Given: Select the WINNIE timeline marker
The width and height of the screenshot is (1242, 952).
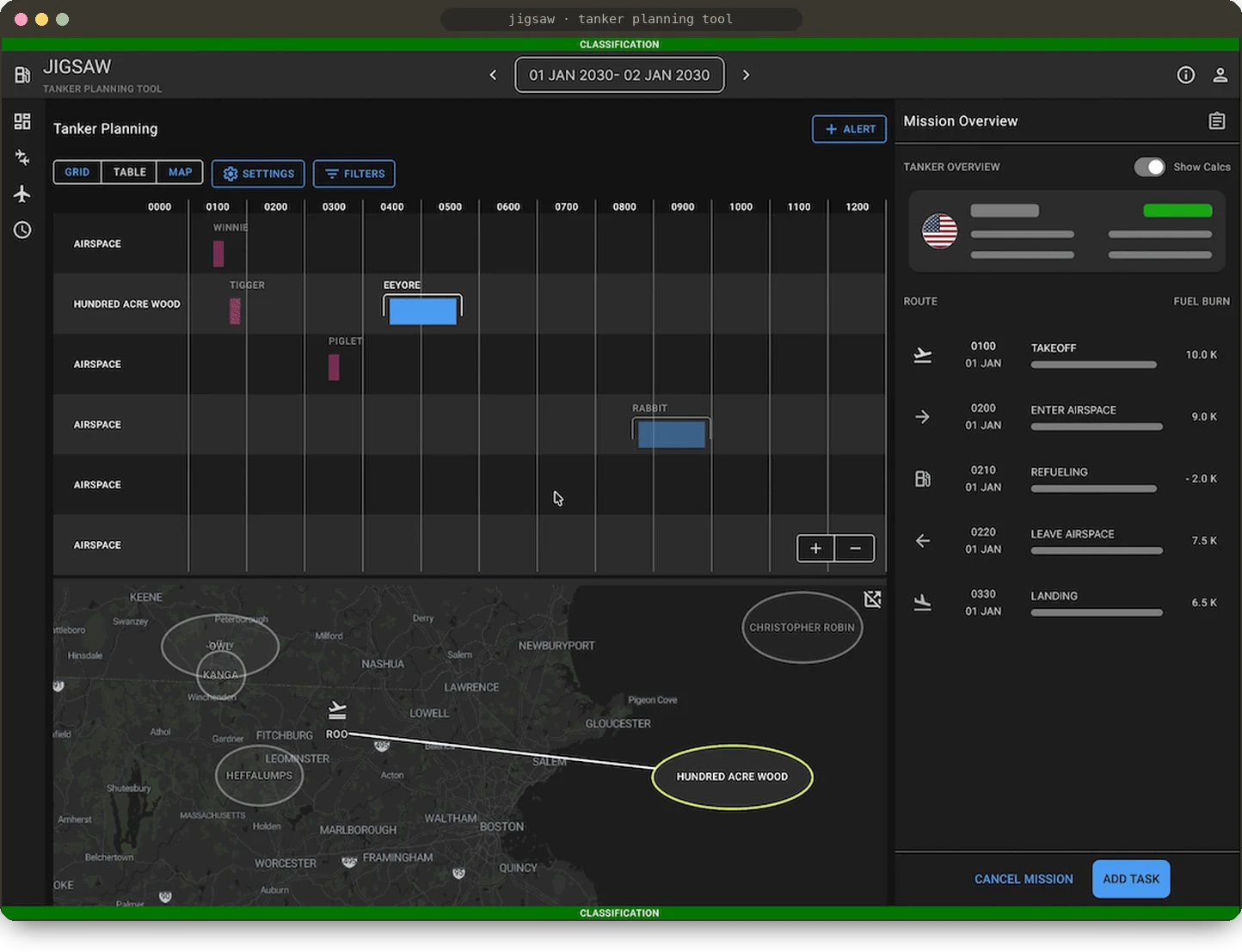Looking at the screenshot, I should (218, 254).
